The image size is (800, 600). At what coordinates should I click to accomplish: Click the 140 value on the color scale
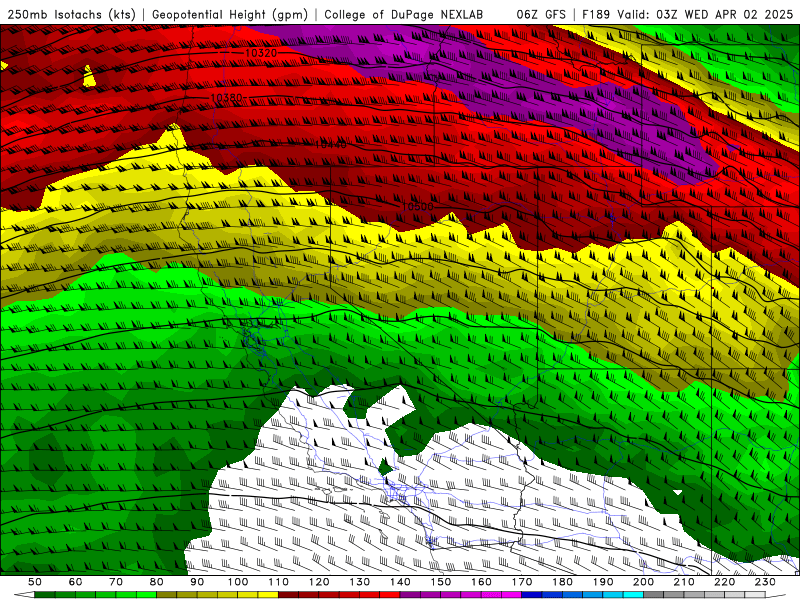point(400,582)
